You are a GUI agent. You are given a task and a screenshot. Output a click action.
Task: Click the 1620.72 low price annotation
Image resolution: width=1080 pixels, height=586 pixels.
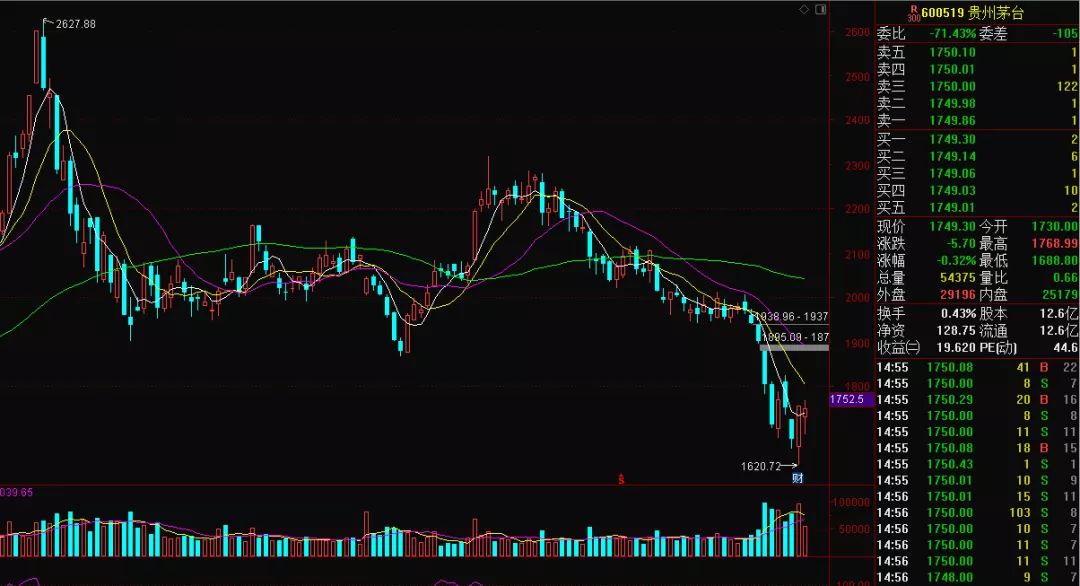click(x=760, y=466)
